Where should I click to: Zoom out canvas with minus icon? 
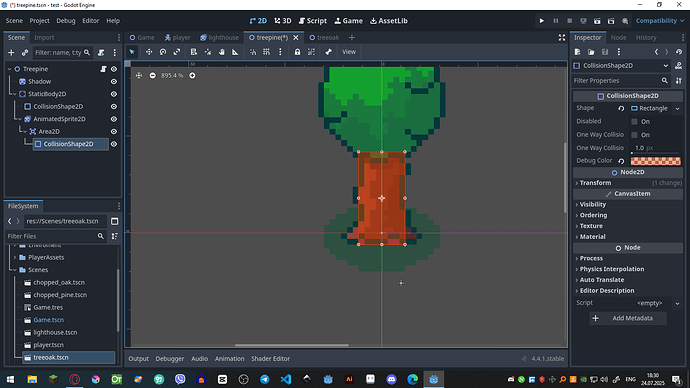(152, 76)
